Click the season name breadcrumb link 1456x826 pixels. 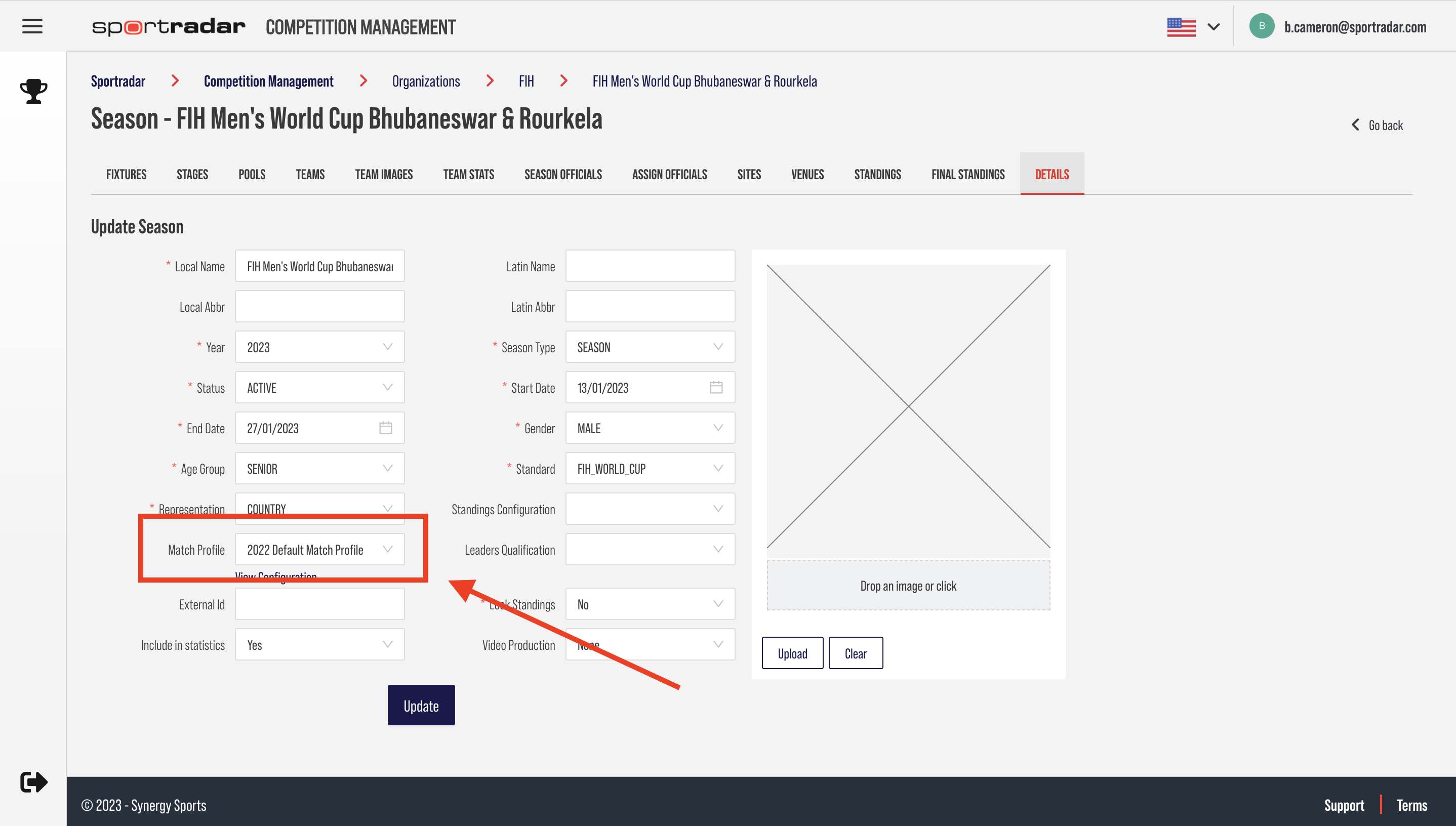coord(705,81)
